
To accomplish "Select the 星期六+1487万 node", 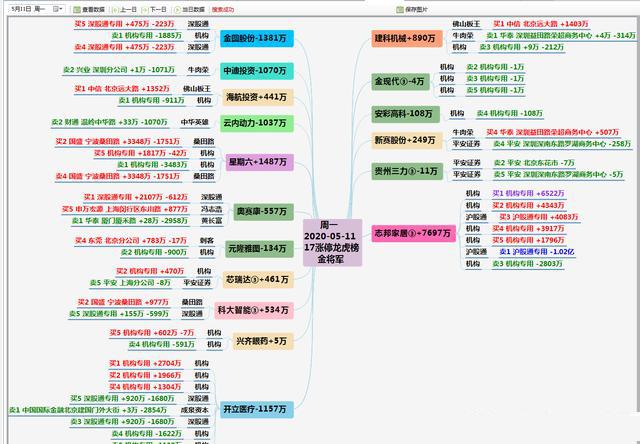I will pyautogui.click(x=260, y=162).
